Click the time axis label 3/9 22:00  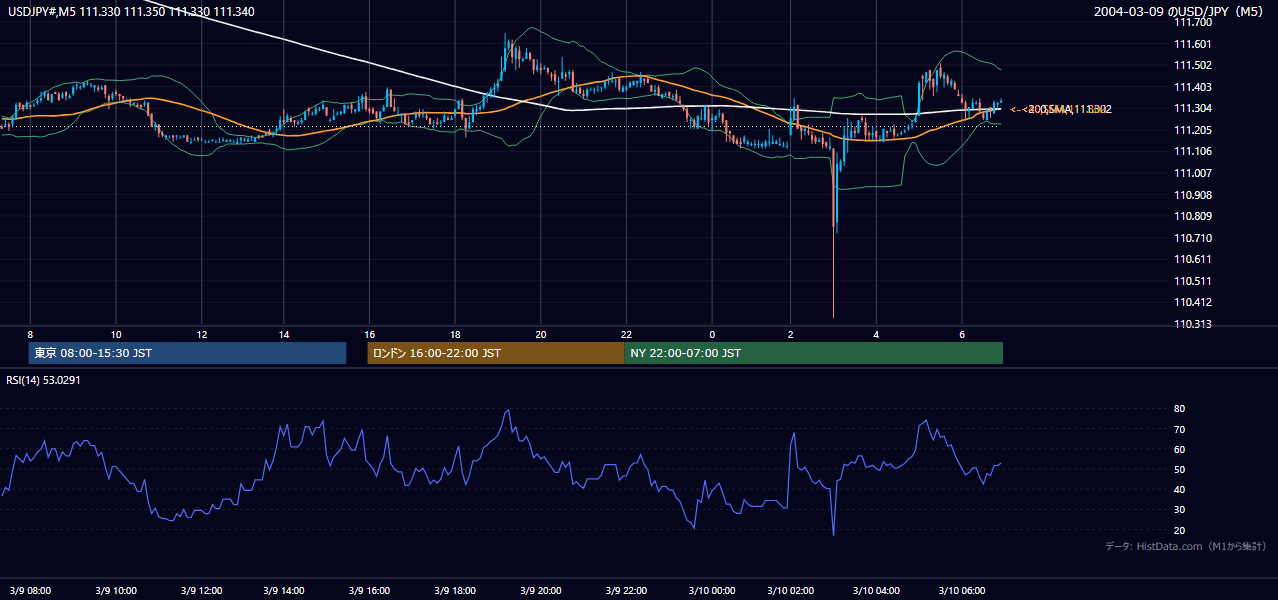point(626,590)
